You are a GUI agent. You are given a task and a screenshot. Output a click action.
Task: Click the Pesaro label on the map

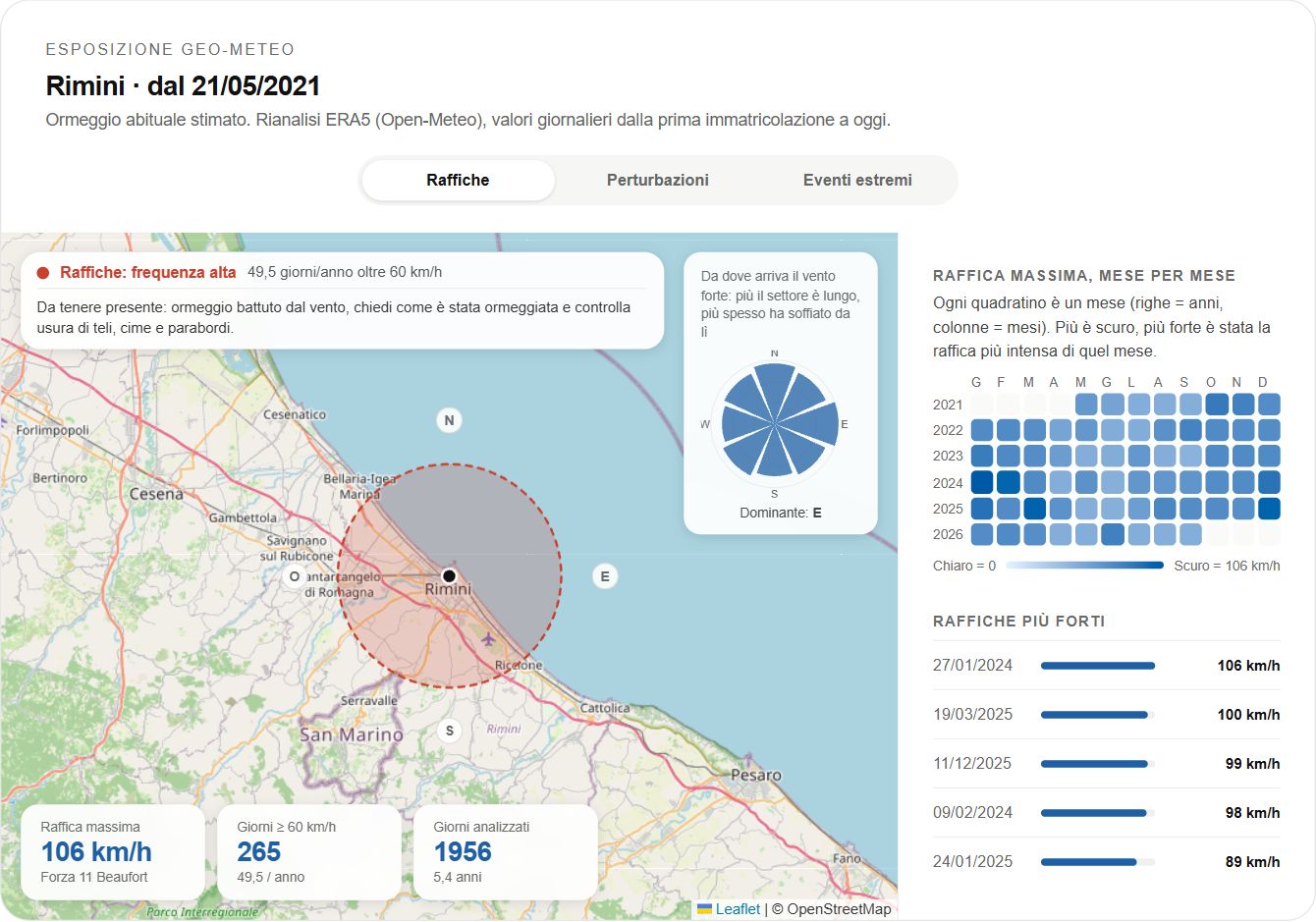coord(756,775)
